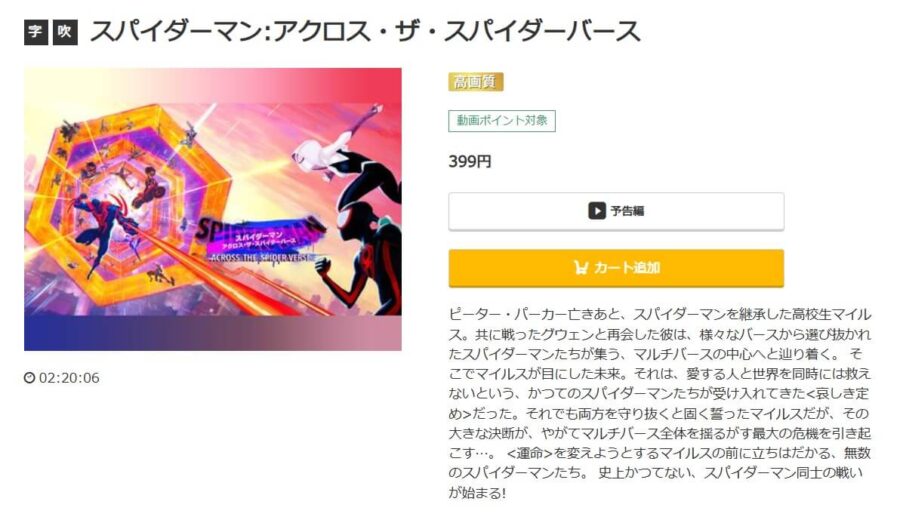Click the 吹 dubbed badge icon
The height and width of the screenshot is (526, 900).
tap(65, 32)
